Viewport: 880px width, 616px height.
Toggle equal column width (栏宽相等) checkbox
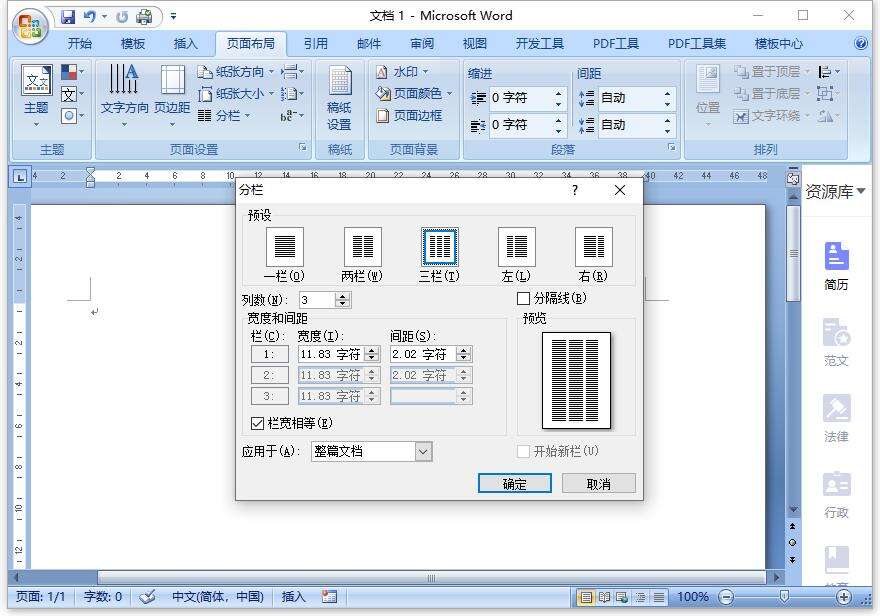(257, 423)
